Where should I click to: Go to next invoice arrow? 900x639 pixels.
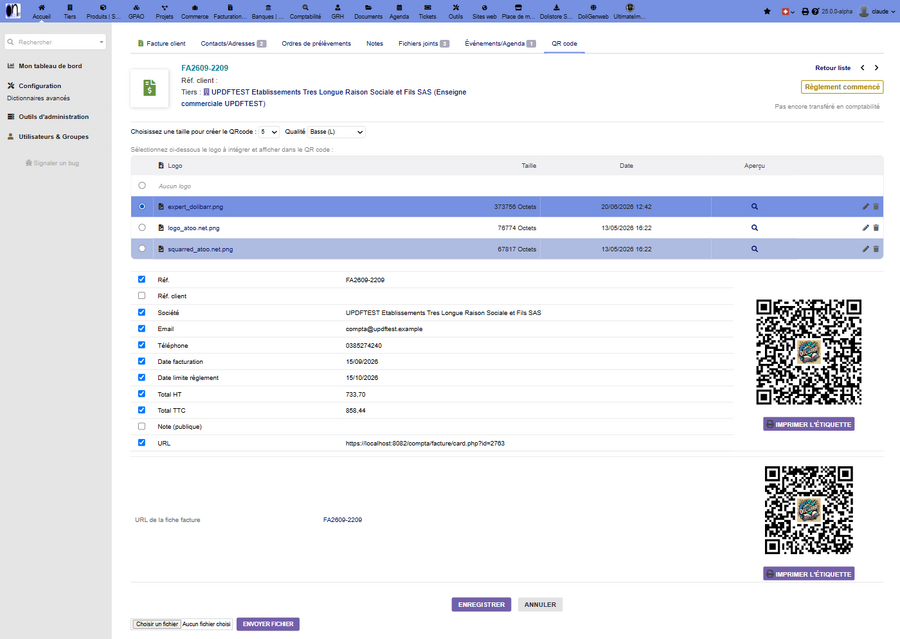tap(876, 68)
